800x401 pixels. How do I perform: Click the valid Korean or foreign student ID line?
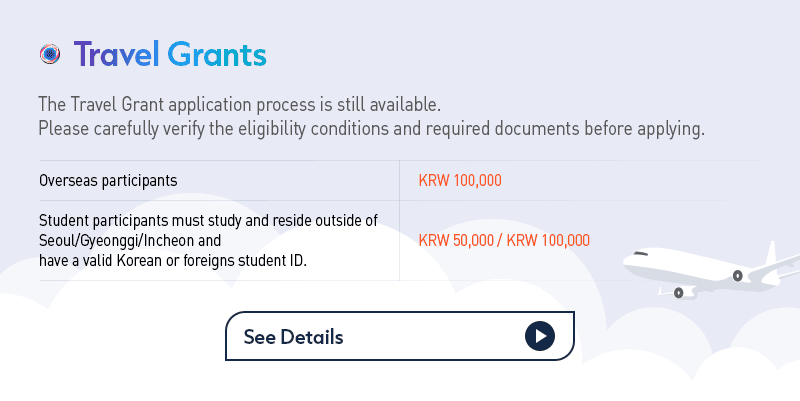pos(173,261)
